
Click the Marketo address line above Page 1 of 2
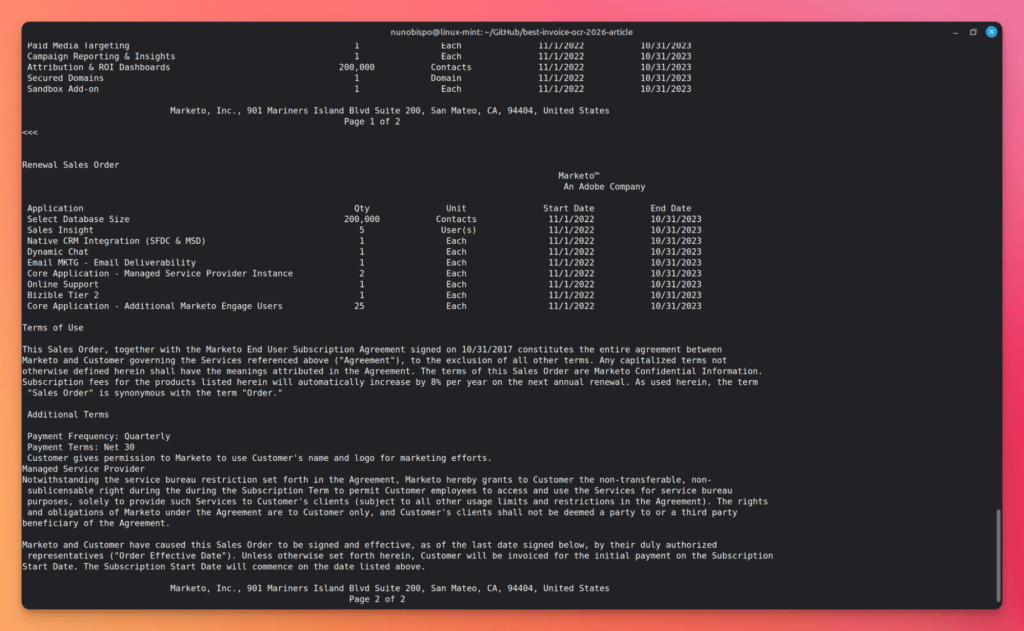390,111
